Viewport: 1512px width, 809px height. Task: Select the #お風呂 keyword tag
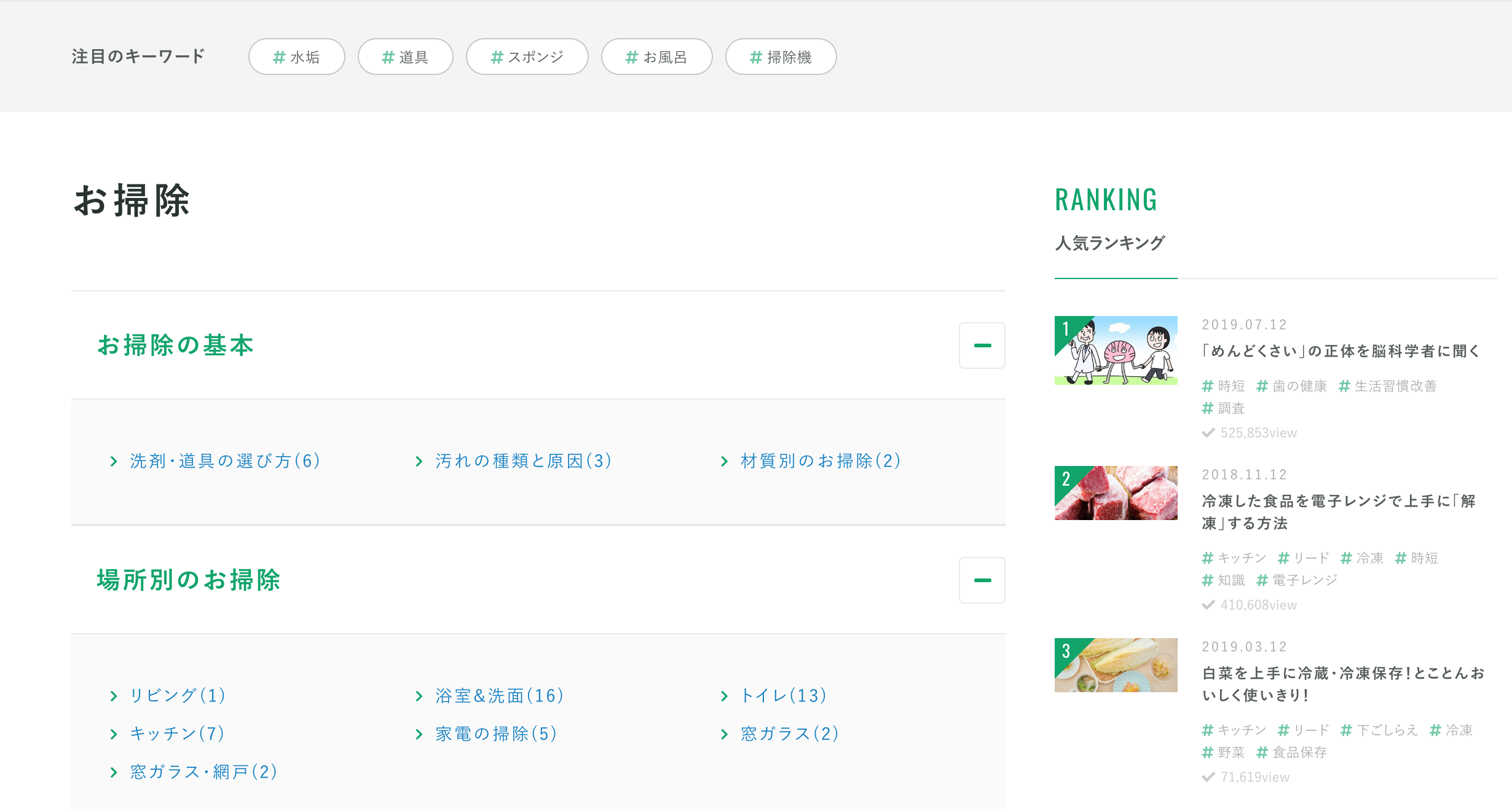click(x=656, y=57)
